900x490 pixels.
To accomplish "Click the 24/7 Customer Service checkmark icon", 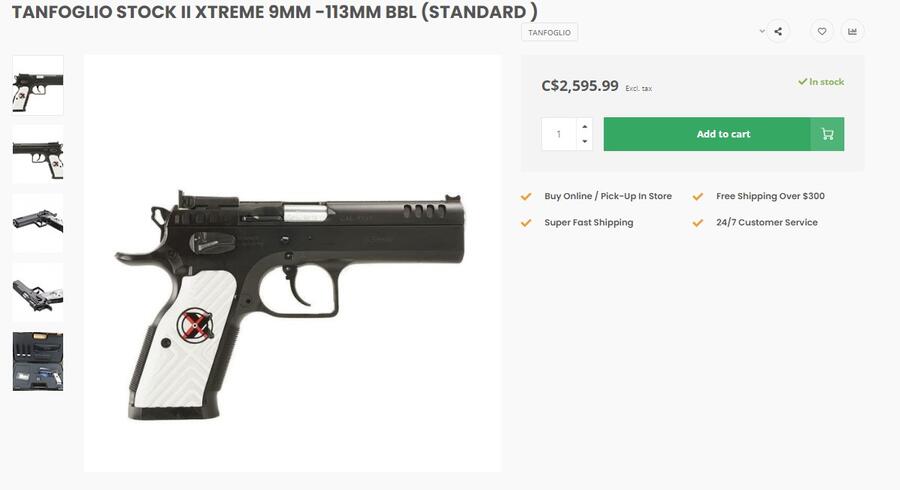I will 698,223.
